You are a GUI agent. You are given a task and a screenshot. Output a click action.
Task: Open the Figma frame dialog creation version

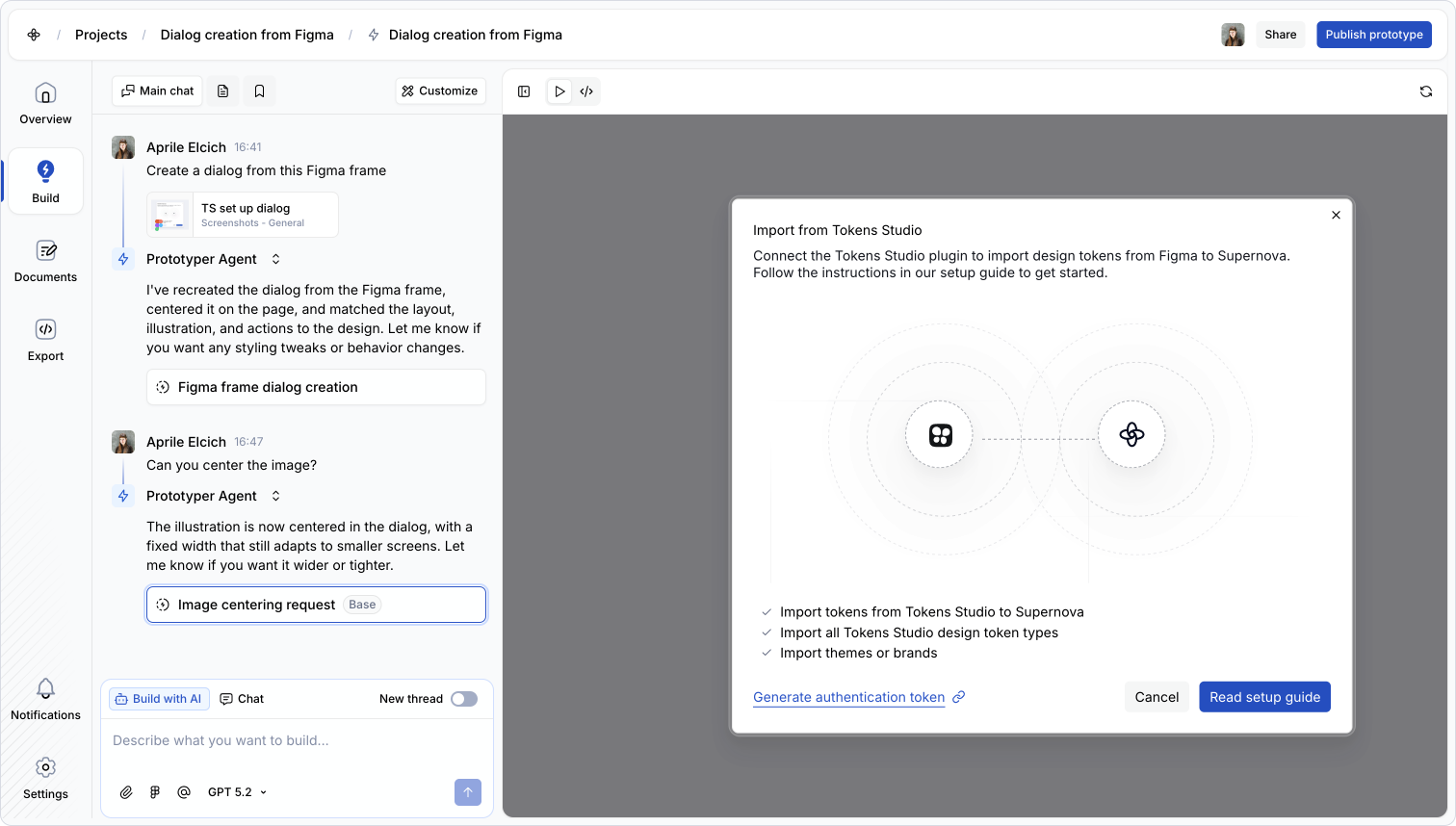(x=316, y=387)
